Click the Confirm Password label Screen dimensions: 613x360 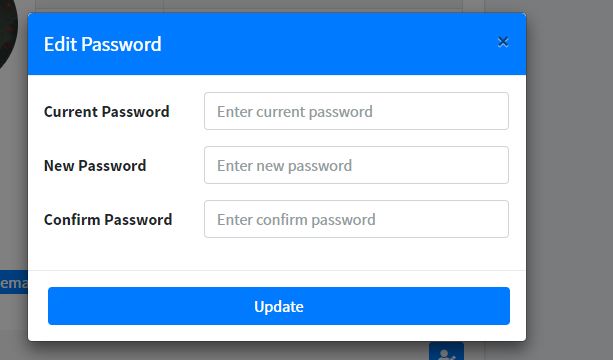[108, 220]
